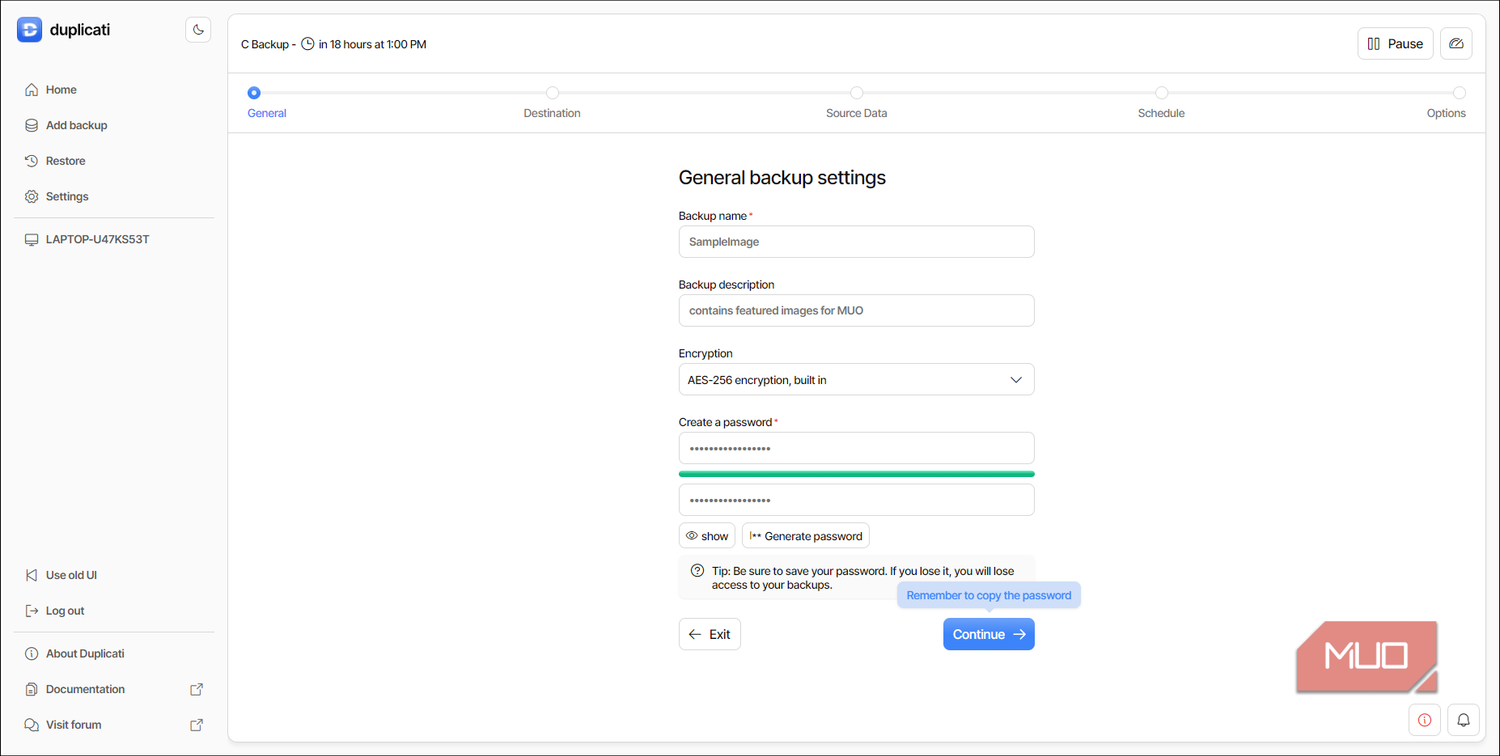Click the confirm password field
Screen dimensions: 1500x756
tap(856, 500)
